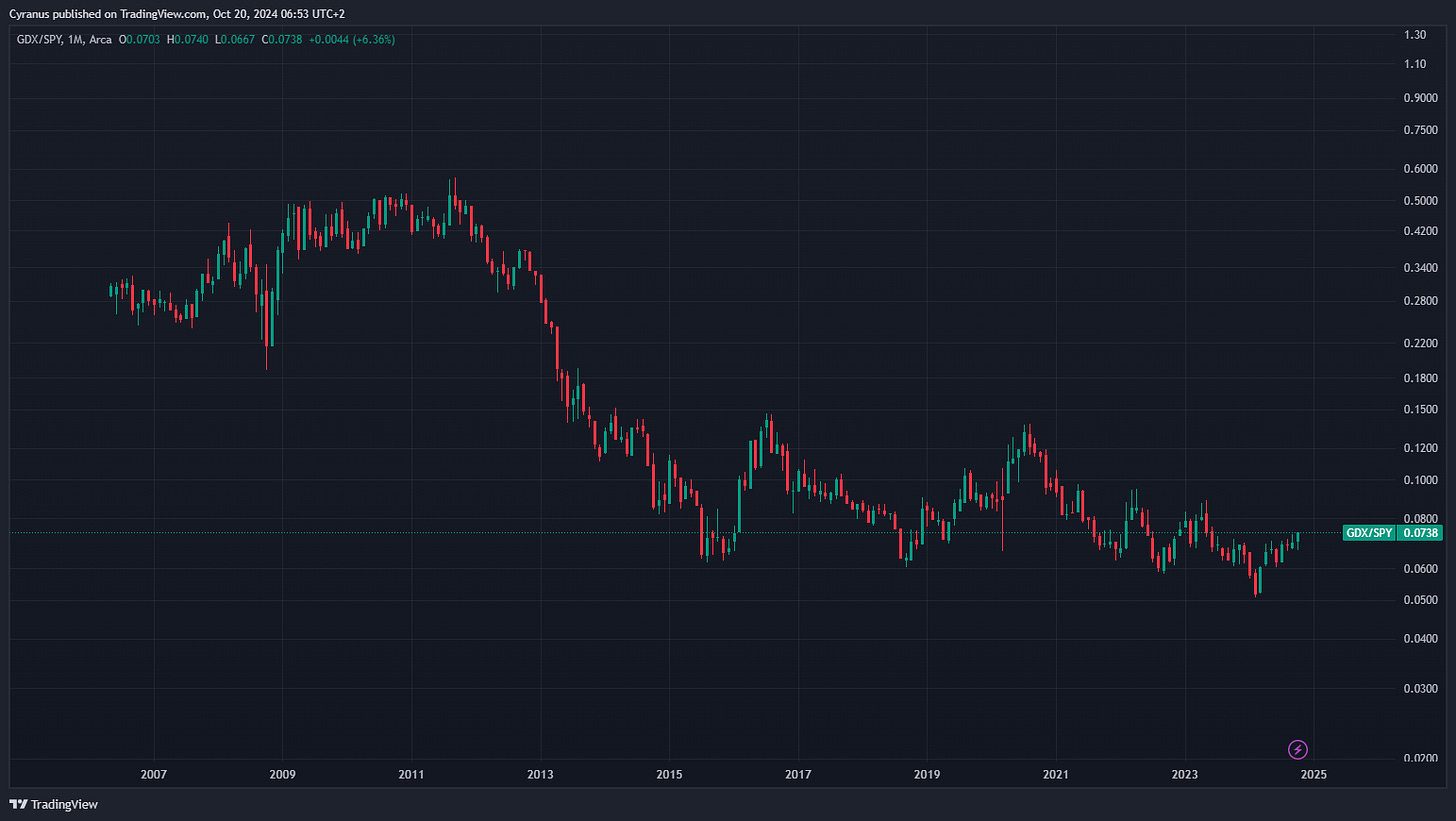Click the 0.1000 price scale label

point(1420,480)
